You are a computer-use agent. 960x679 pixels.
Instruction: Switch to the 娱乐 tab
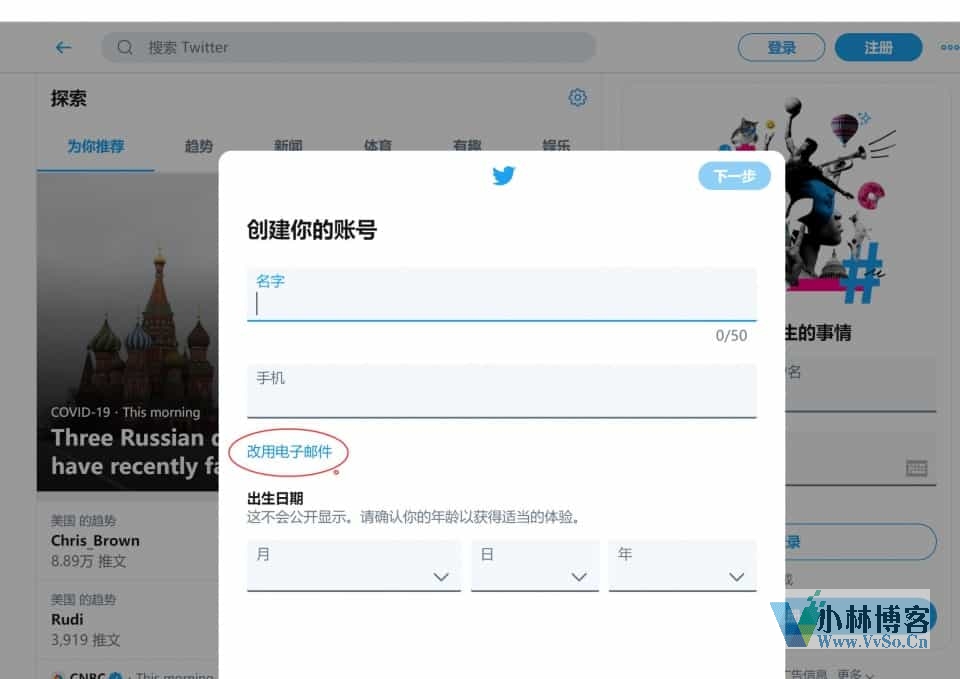(556, 145)
